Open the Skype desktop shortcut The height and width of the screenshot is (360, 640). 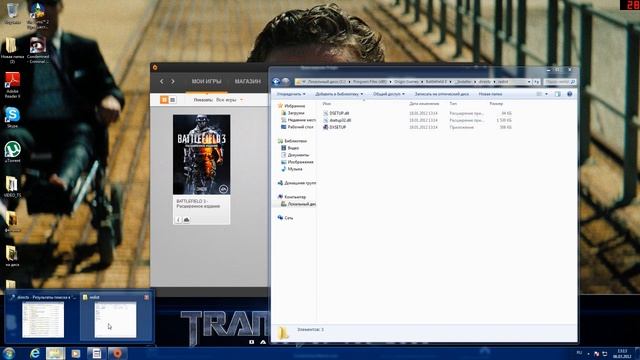(12, 118)
